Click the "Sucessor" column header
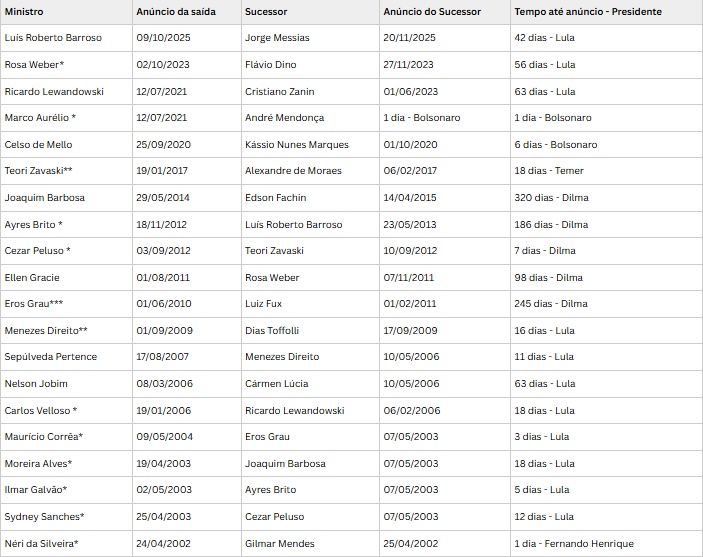 pyautogui.click(x=266, y=11)
